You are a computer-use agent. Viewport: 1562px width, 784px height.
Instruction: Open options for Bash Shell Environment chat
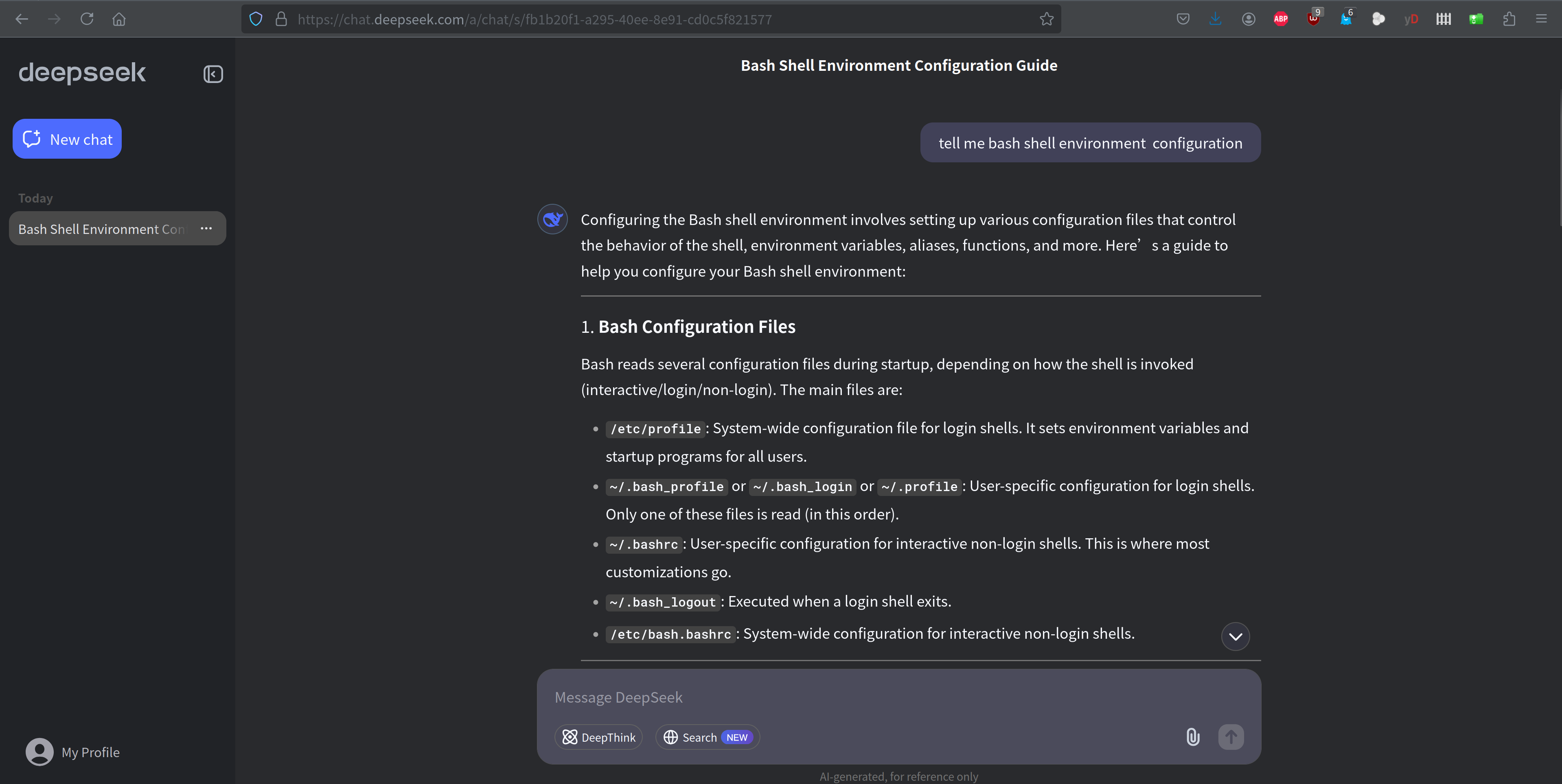click(x=206, y=228)
